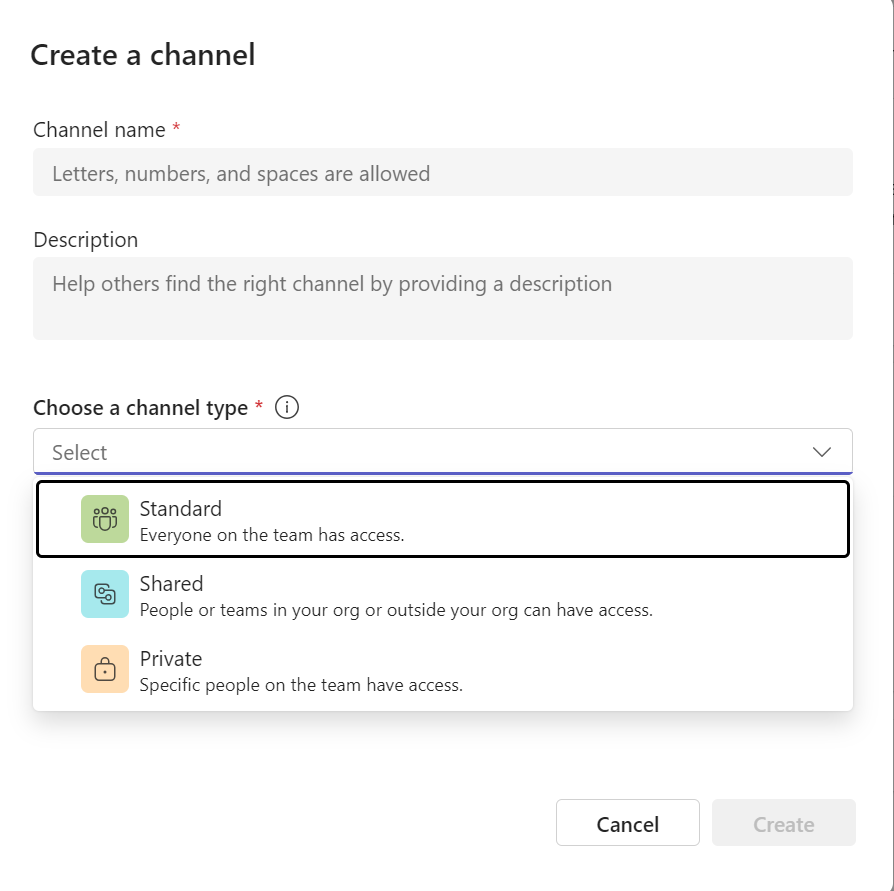894x891 pixels.
Task: Pick the Private channel type option
Action: (442, 670)
